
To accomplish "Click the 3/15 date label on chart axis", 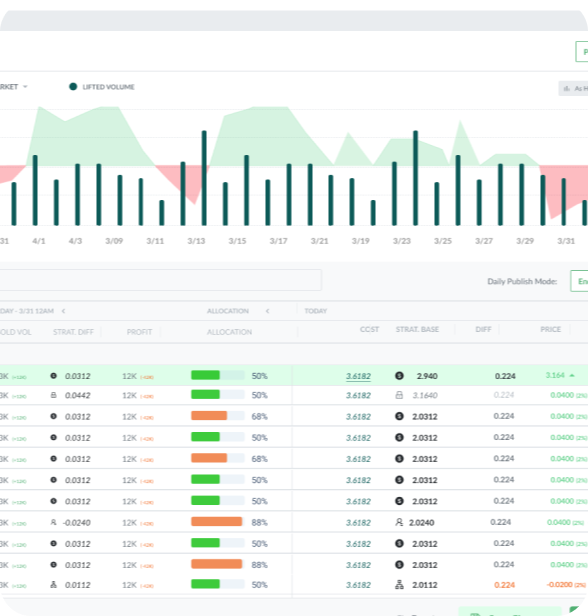I will (x=237, y=241).
